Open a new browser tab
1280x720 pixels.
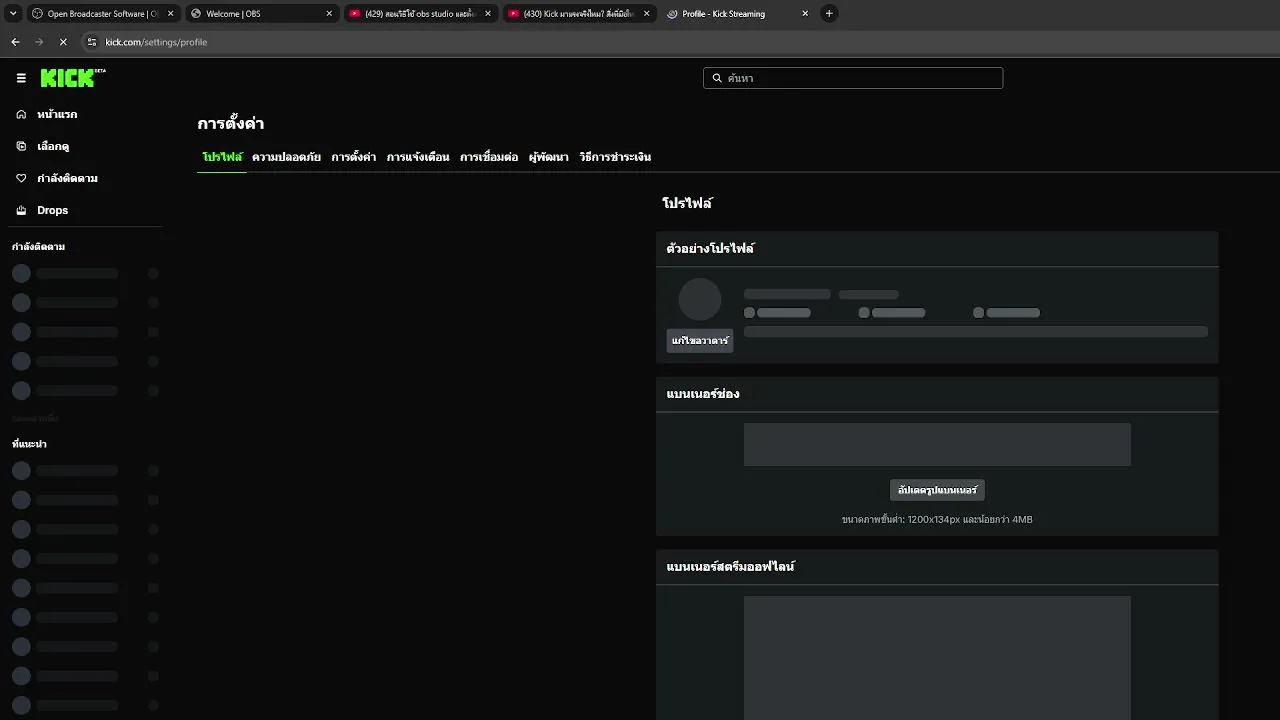tap(829, 14)
